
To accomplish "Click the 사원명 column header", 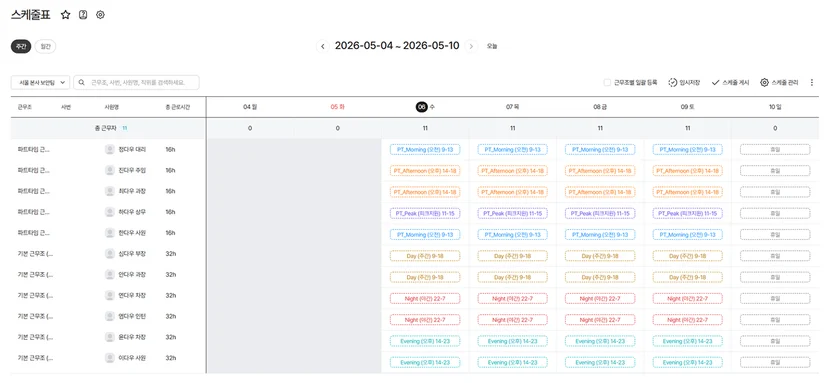I will pyautogui.click(x=111, y=107).
